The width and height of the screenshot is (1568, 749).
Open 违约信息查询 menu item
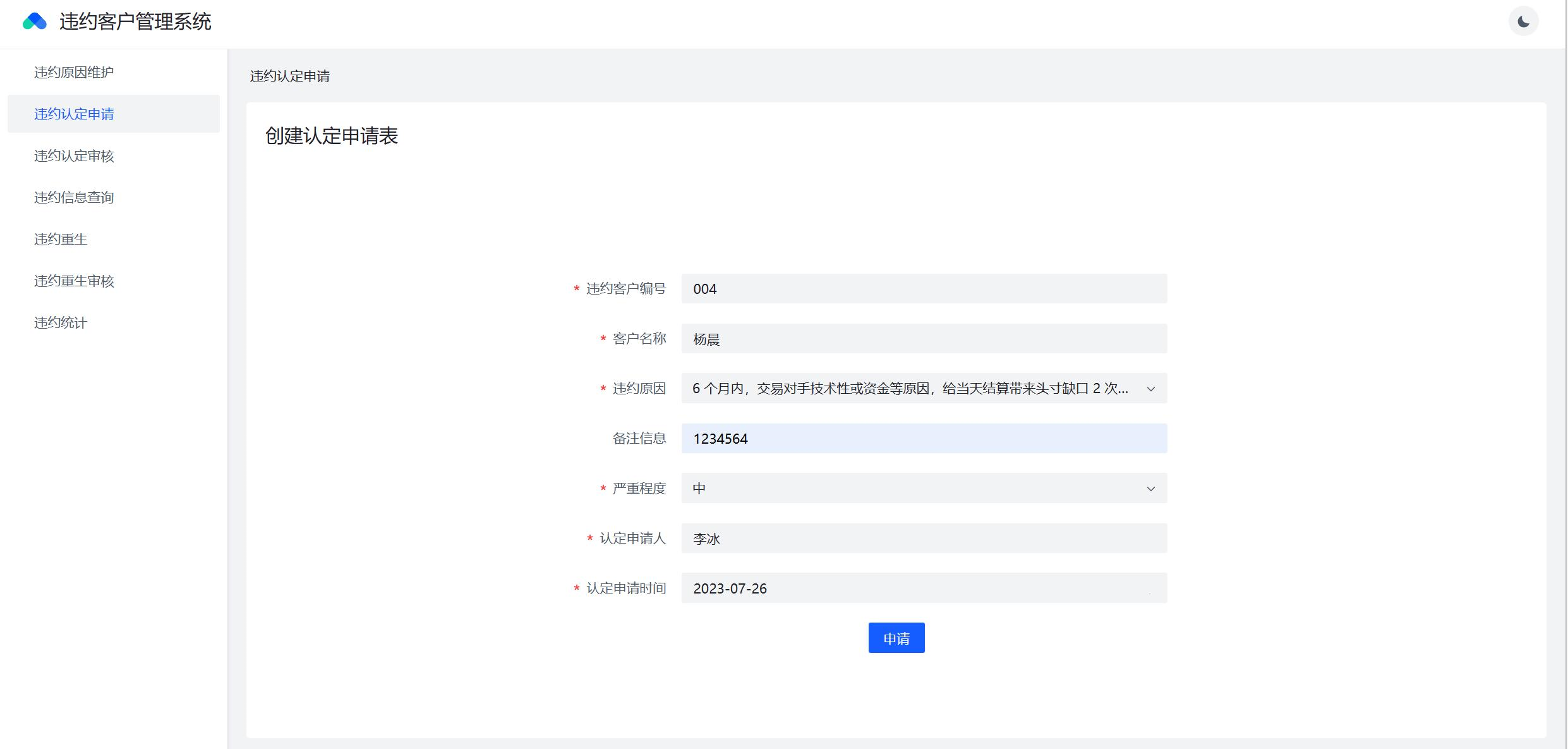74,198
